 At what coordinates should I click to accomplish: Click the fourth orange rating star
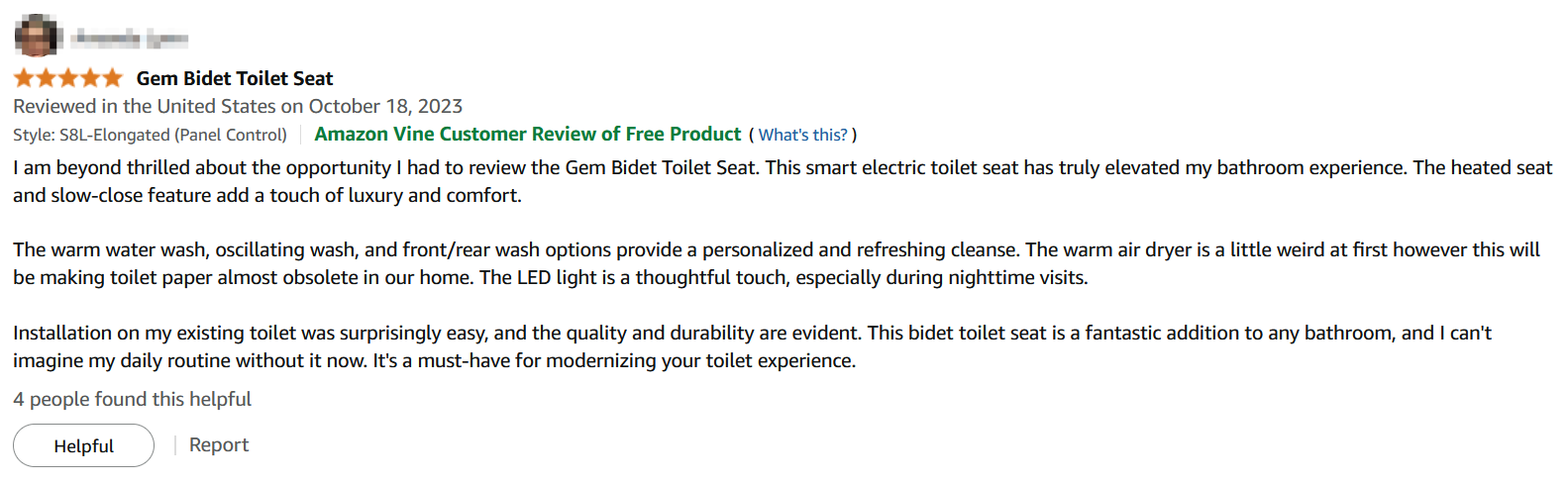pyautogui.click(x=90, y=78)
